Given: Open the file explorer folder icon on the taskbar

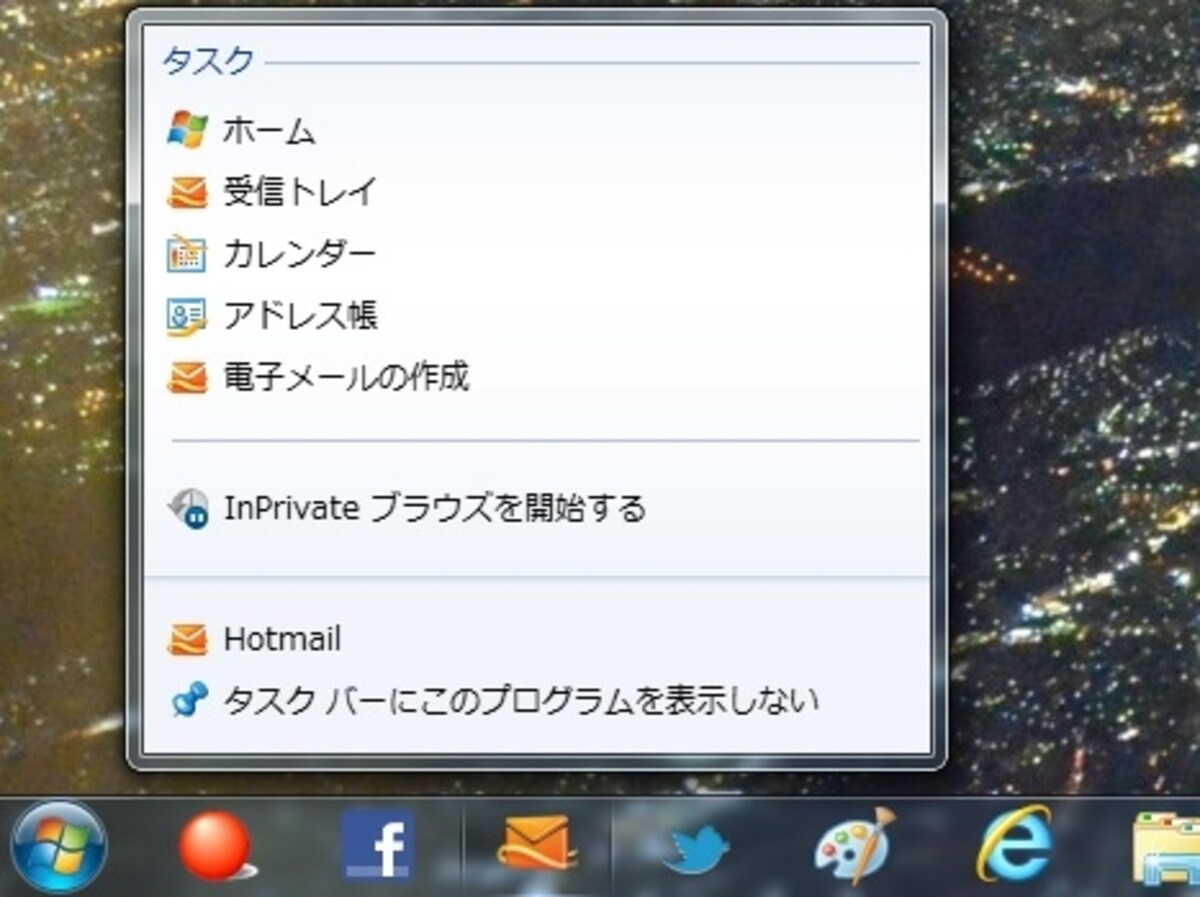Looking at the screenshot, I should click(1167, 848).
